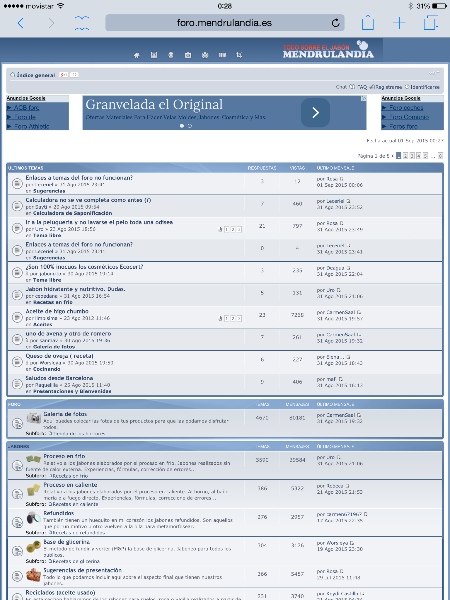Open 'Ir a la peluquería' topic

pyautogui.click(x=99, y=222)
